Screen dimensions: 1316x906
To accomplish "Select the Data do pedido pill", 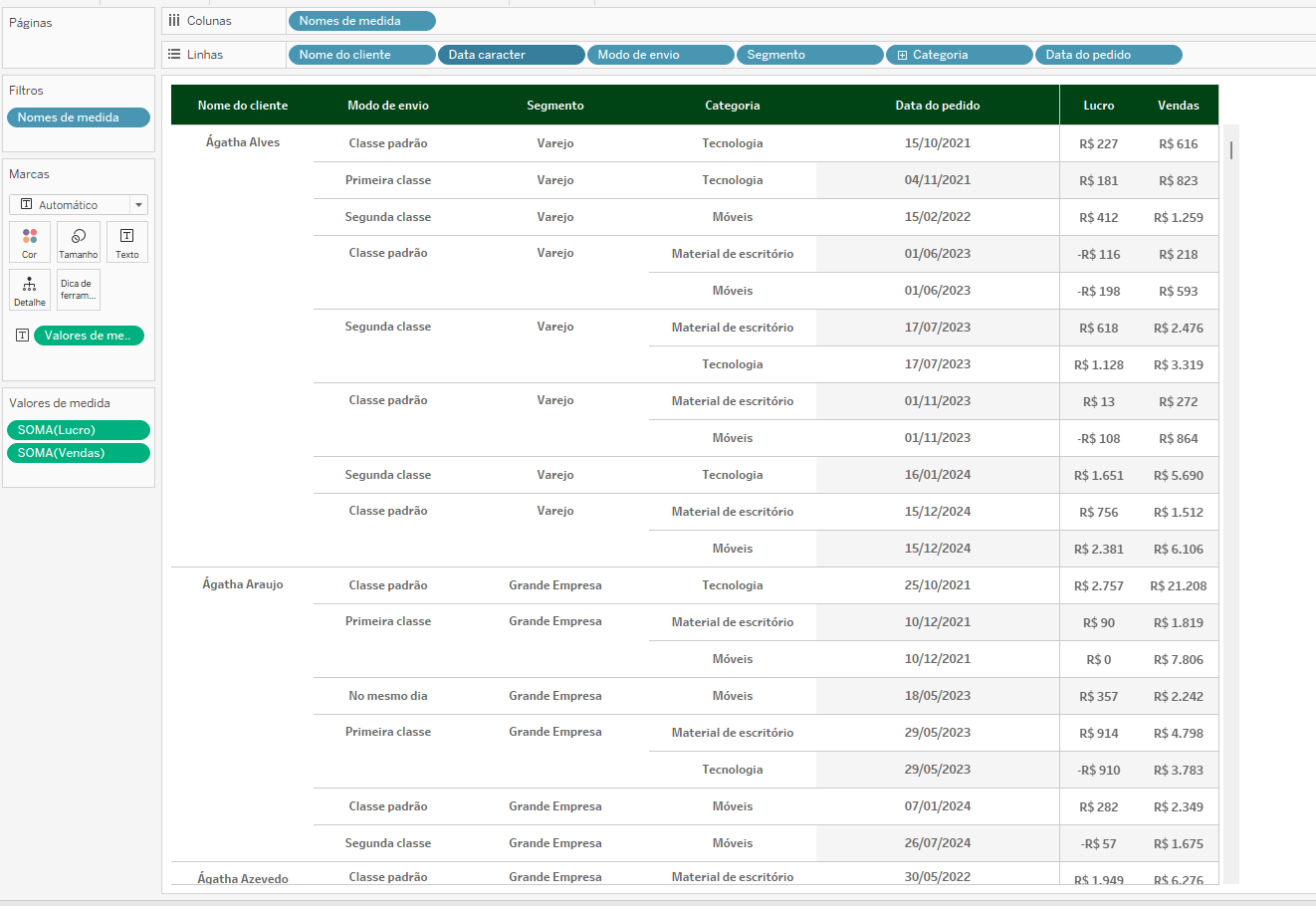I will tap(1107, 55).
